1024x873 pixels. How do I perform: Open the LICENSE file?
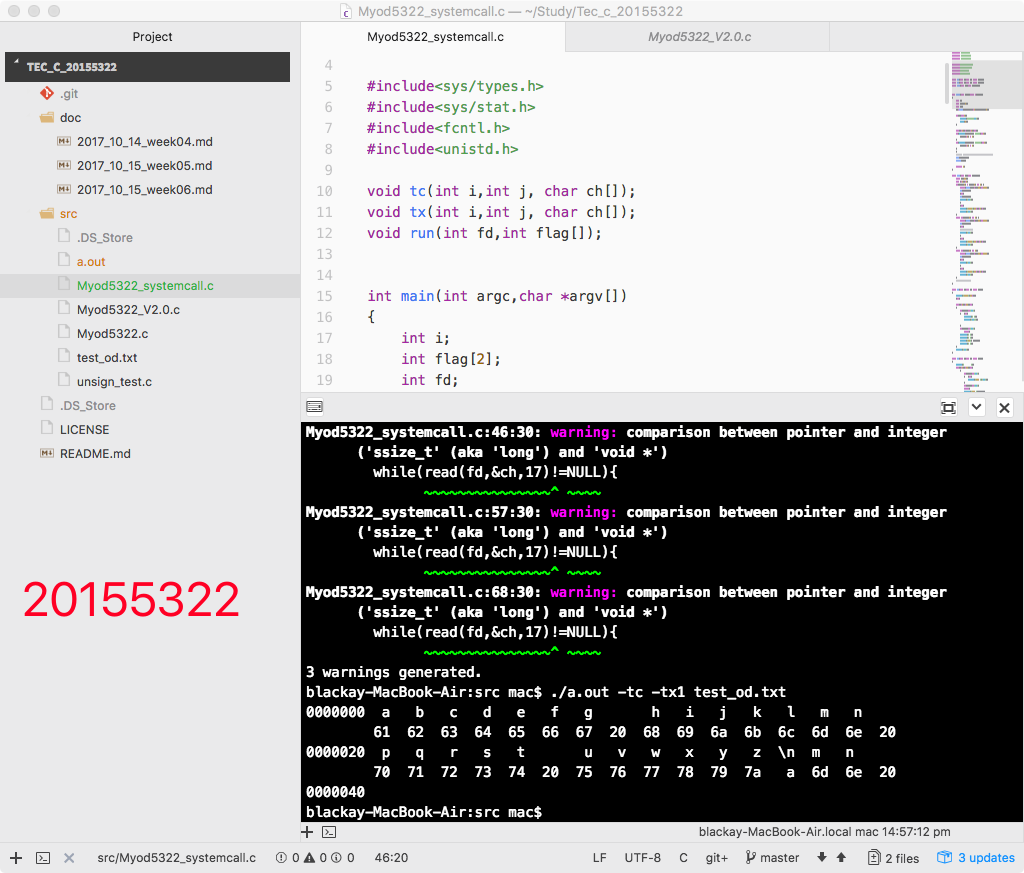[84, 430]
